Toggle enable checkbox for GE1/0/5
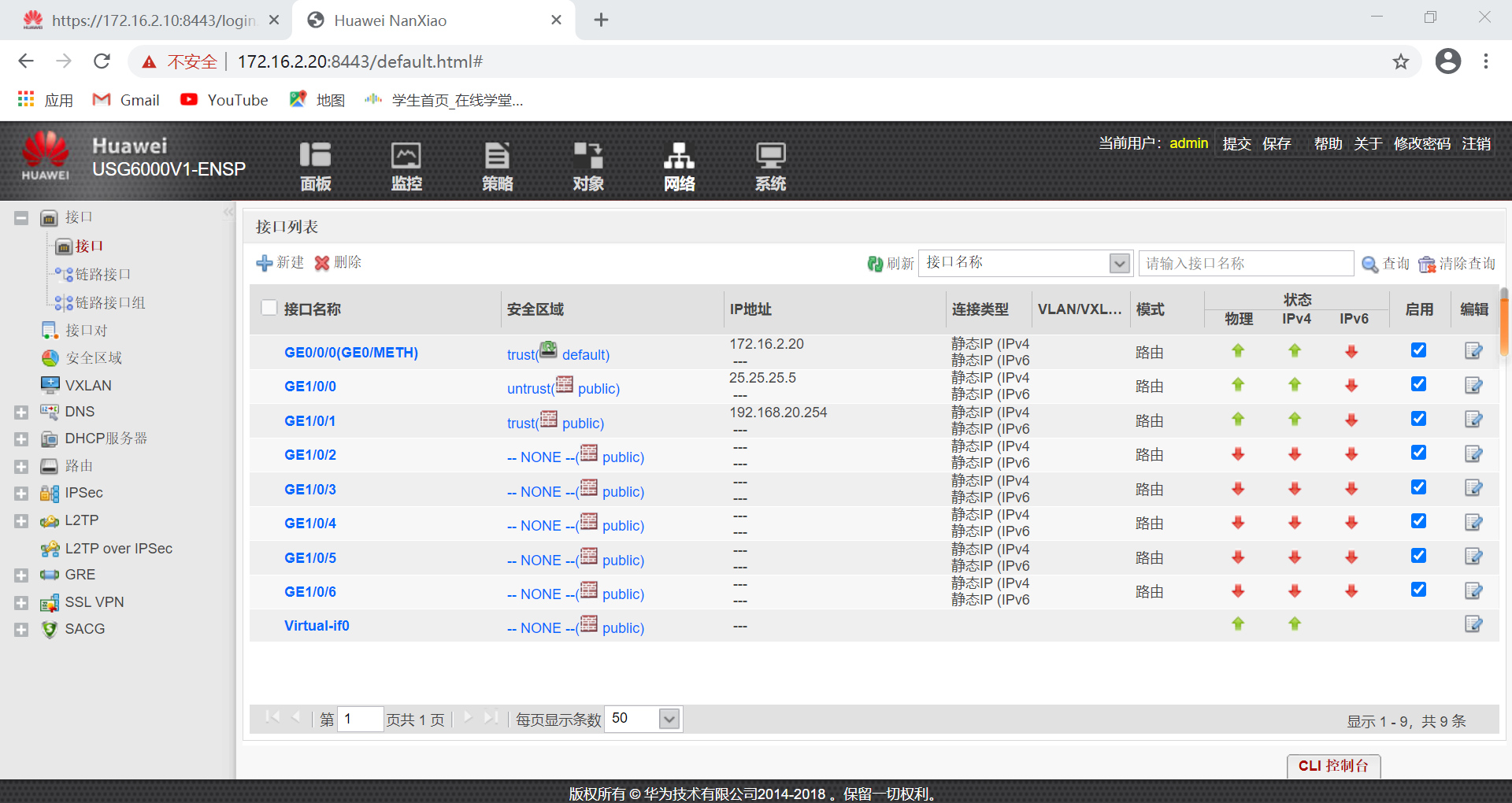The image size is (1512, 803). pos(1418,556)
